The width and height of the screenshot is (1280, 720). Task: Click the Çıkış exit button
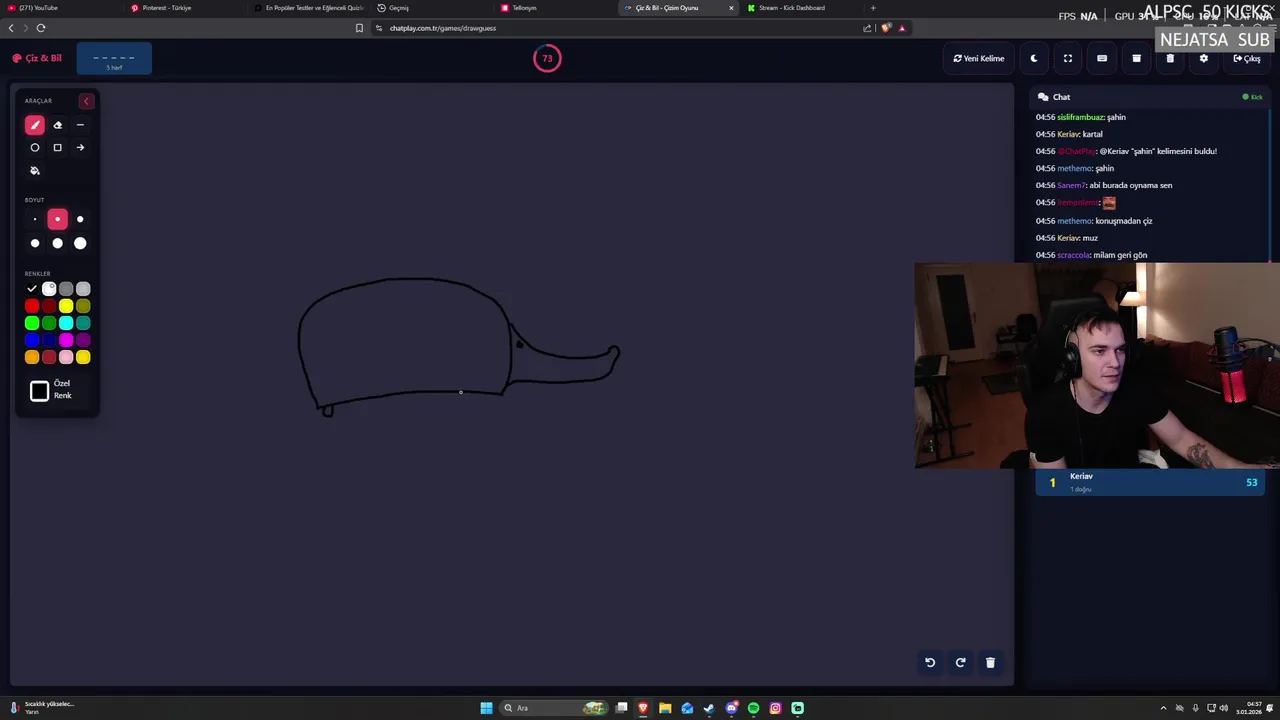point(1247,58)
